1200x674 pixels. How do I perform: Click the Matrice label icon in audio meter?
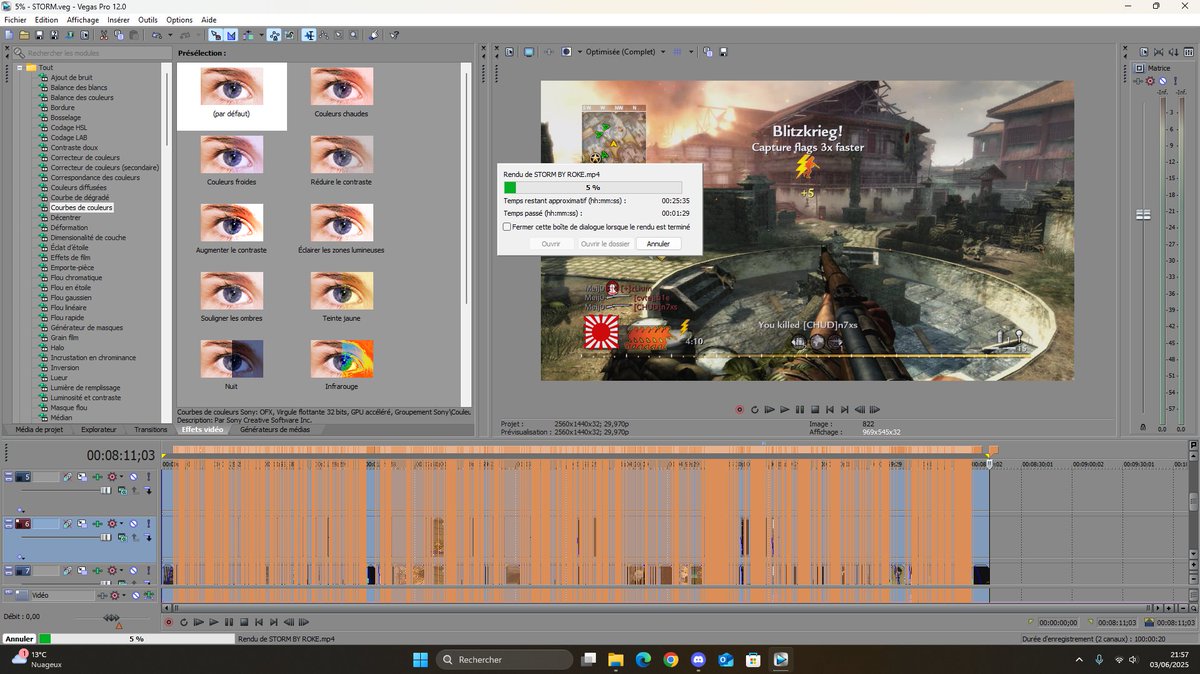pos(1139,68)
